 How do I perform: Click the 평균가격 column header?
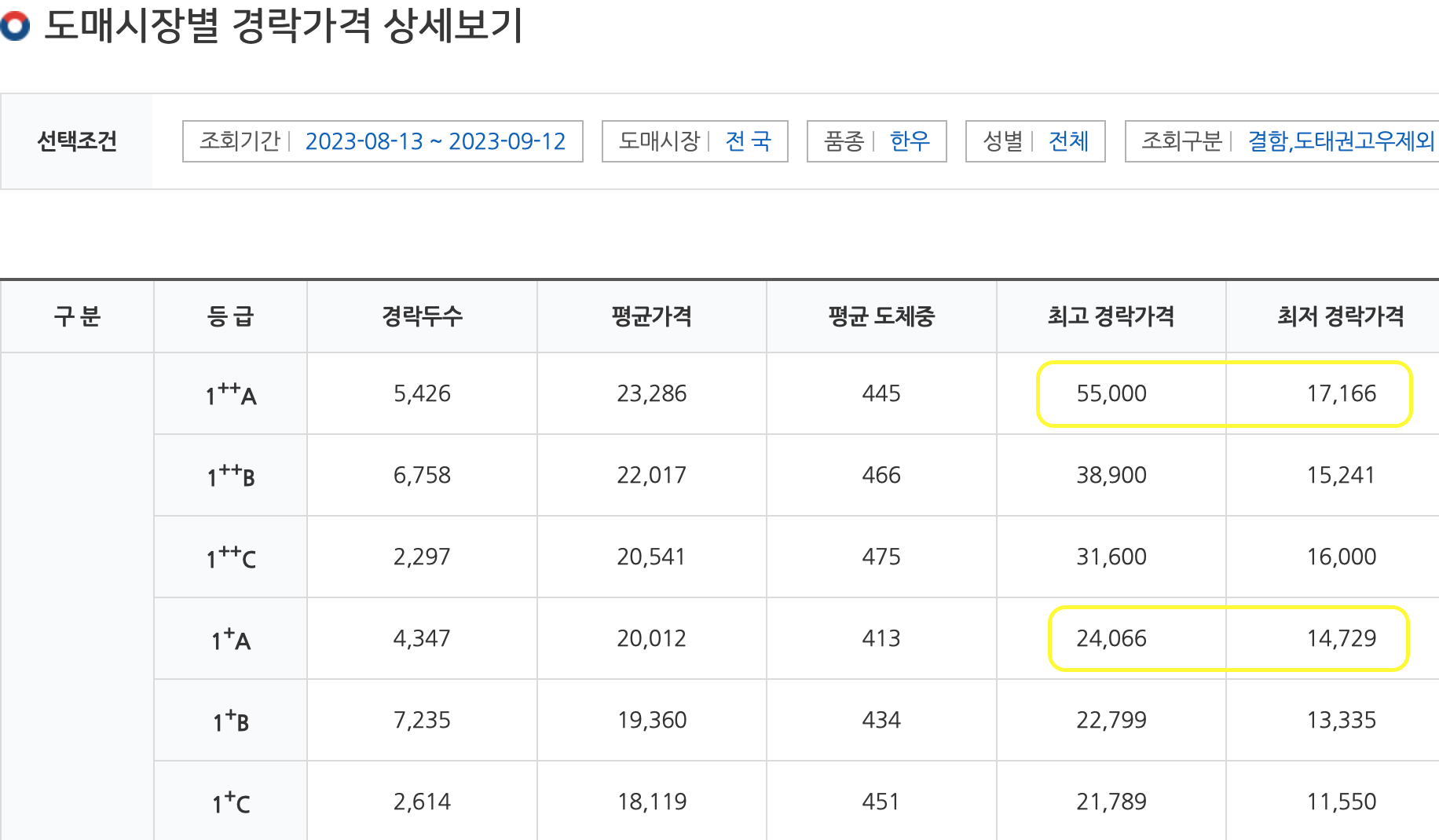(651, 316)
